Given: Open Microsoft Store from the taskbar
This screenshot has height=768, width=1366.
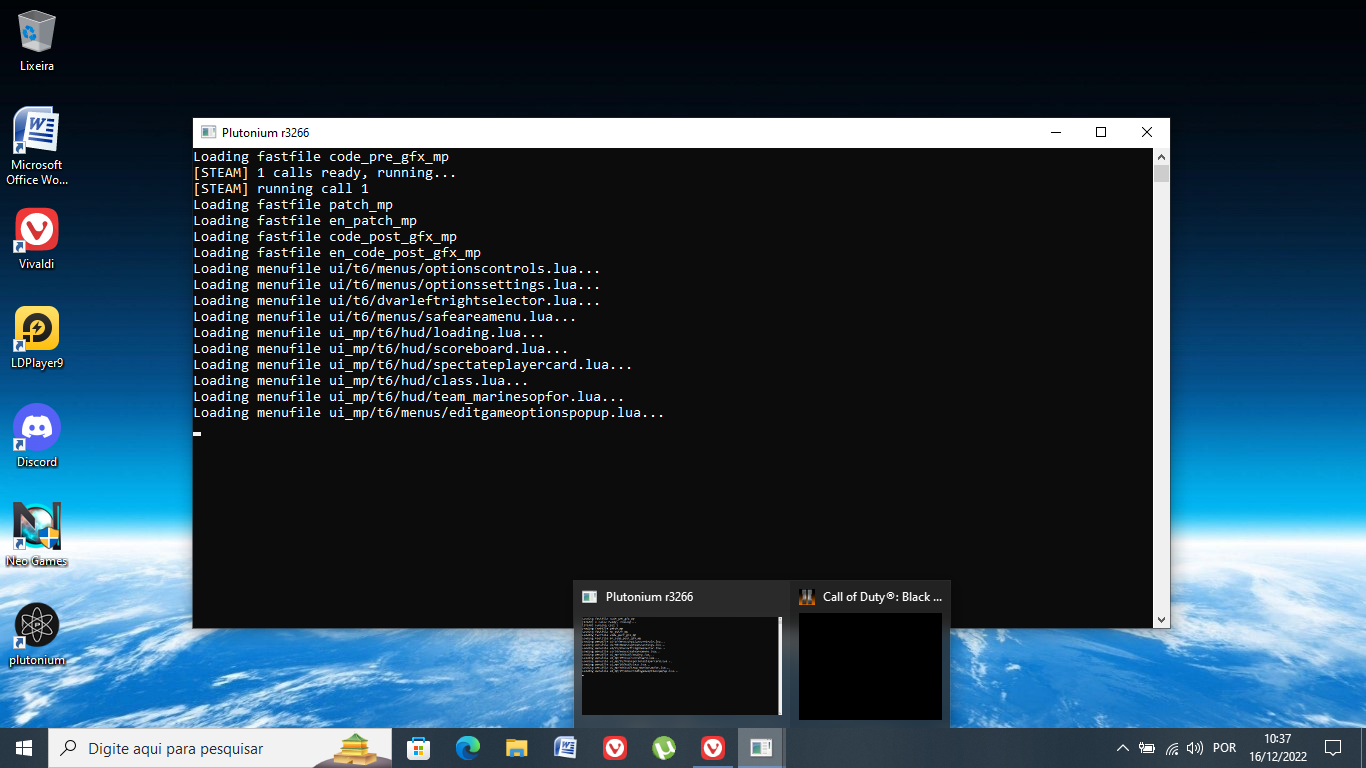Looking at the screenshot, I should (418, 748).
